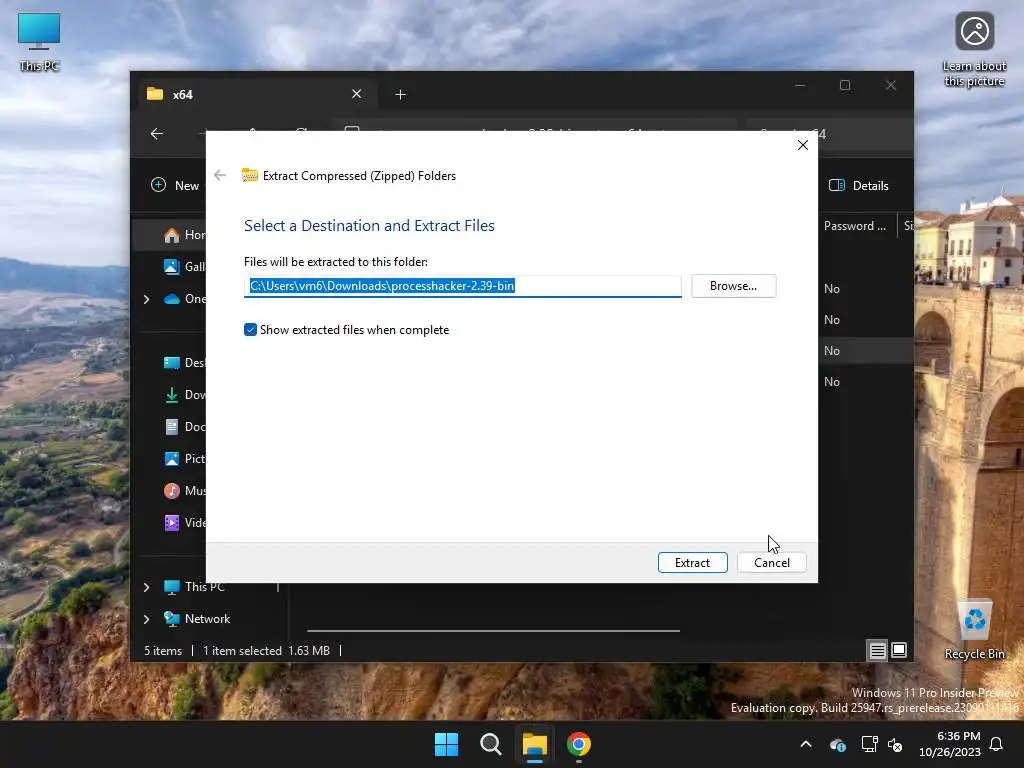Click the destination folder path field
This screenshot has width=1024, height=768.
[x=462, y=286]
